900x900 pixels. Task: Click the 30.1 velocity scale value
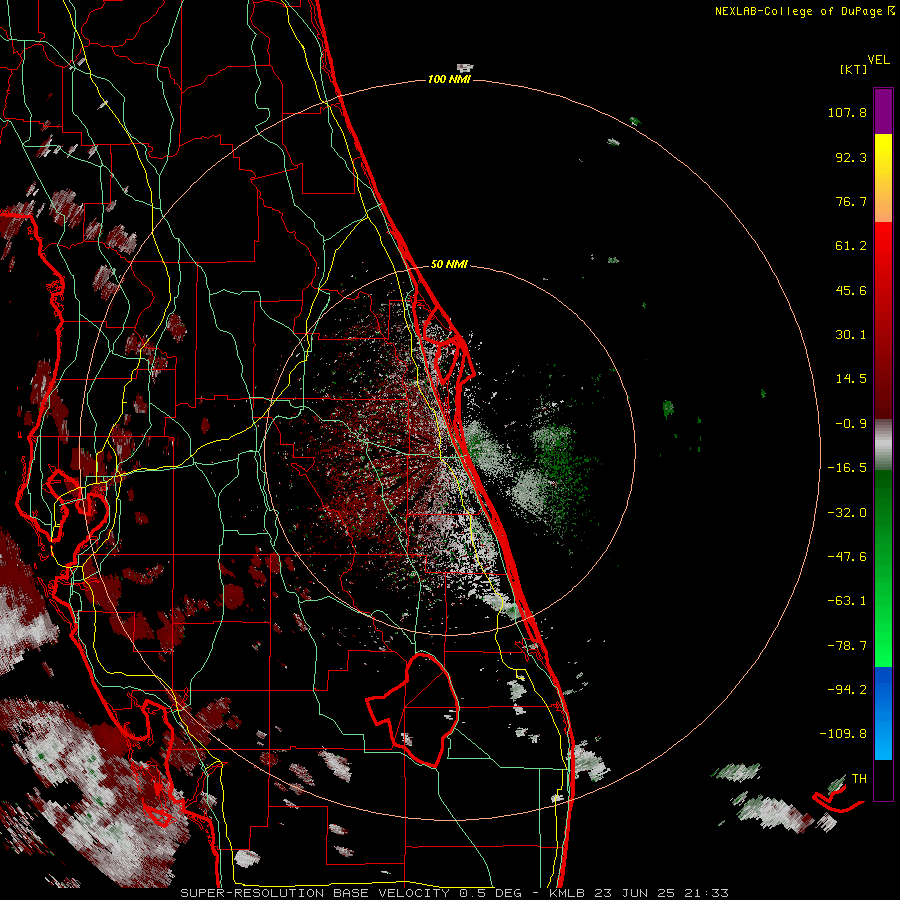pyautogui.click(x=851, y=335)
